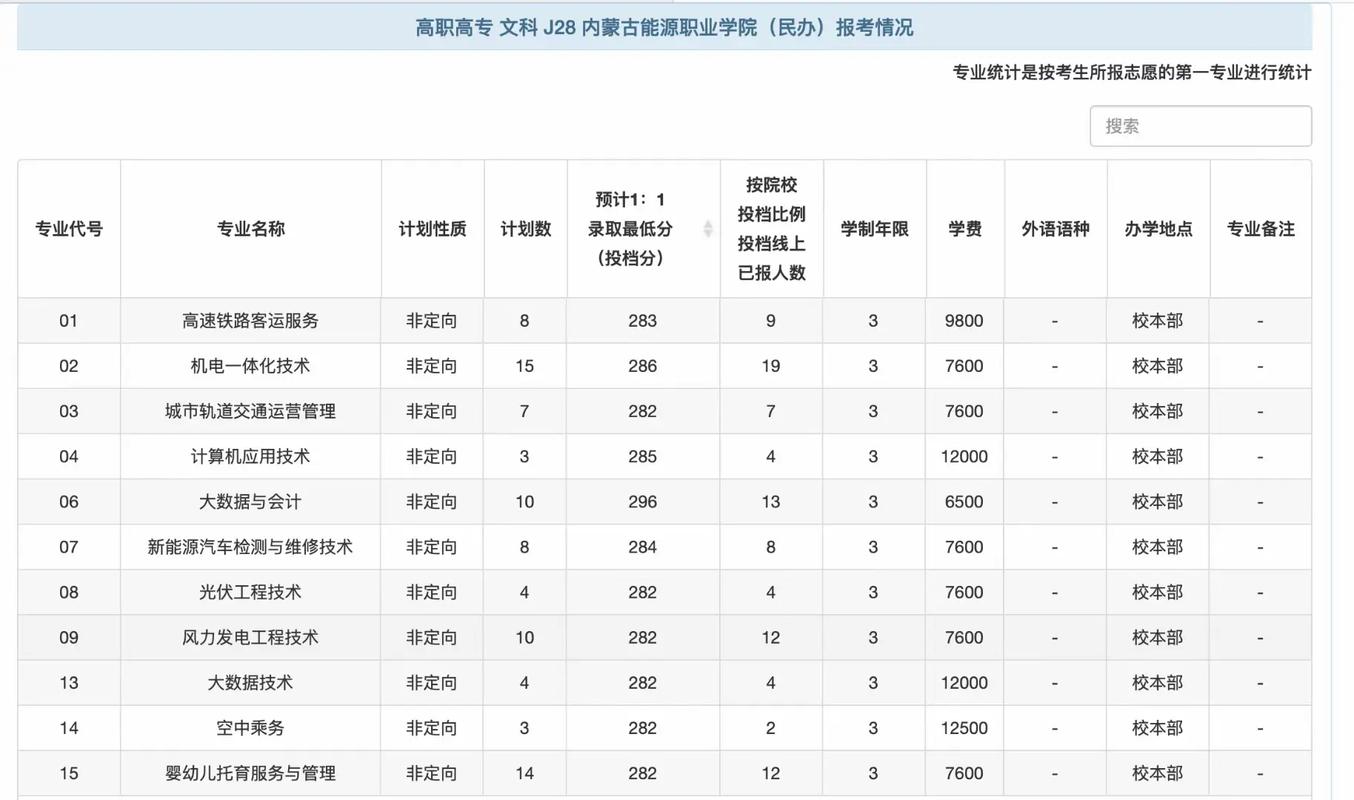Click the 计划性质 column header
This screenshot has height=800, width=1354.
coord(433,229)
